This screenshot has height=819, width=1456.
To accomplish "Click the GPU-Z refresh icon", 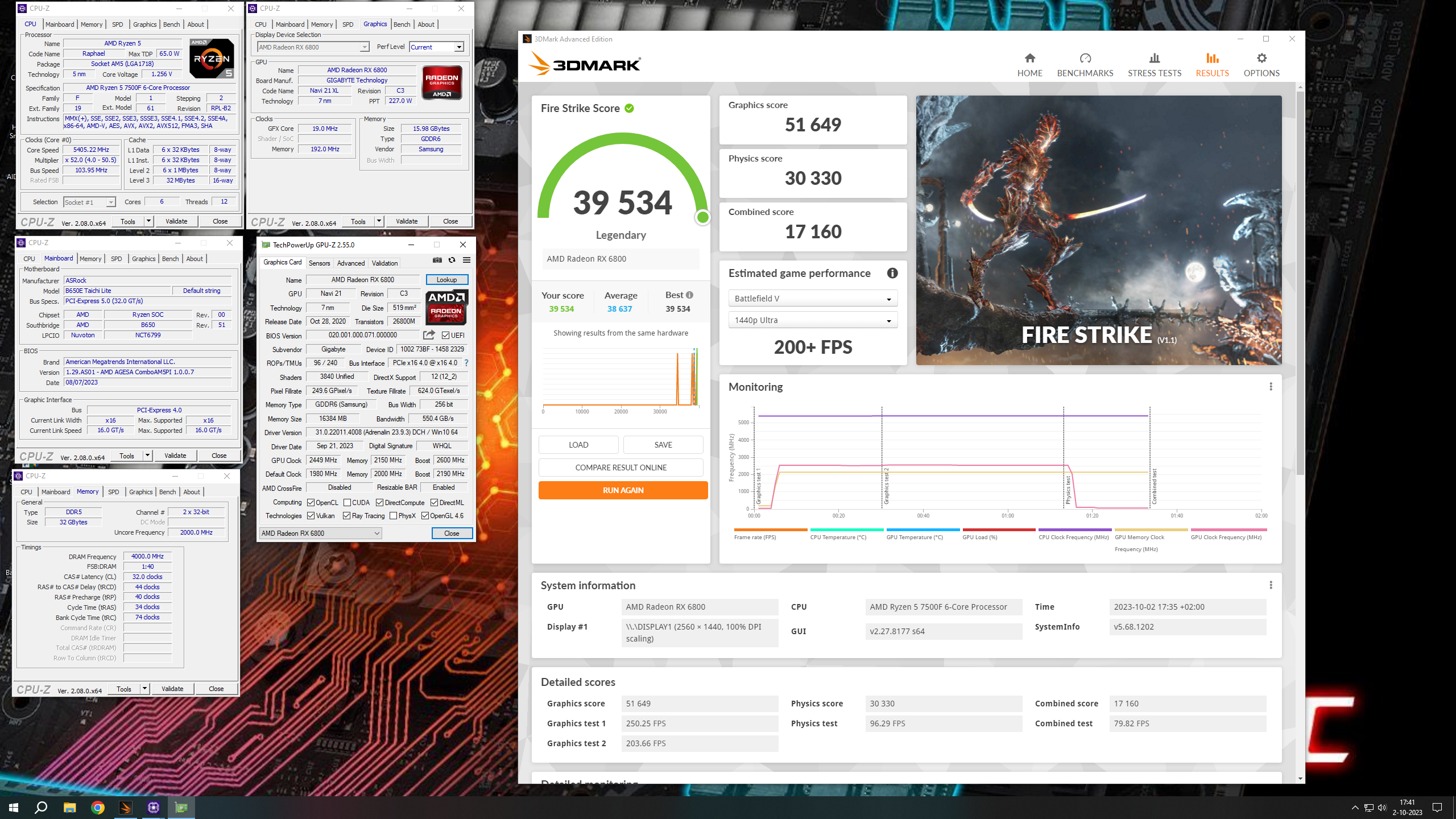I will [x=452, y=260].
